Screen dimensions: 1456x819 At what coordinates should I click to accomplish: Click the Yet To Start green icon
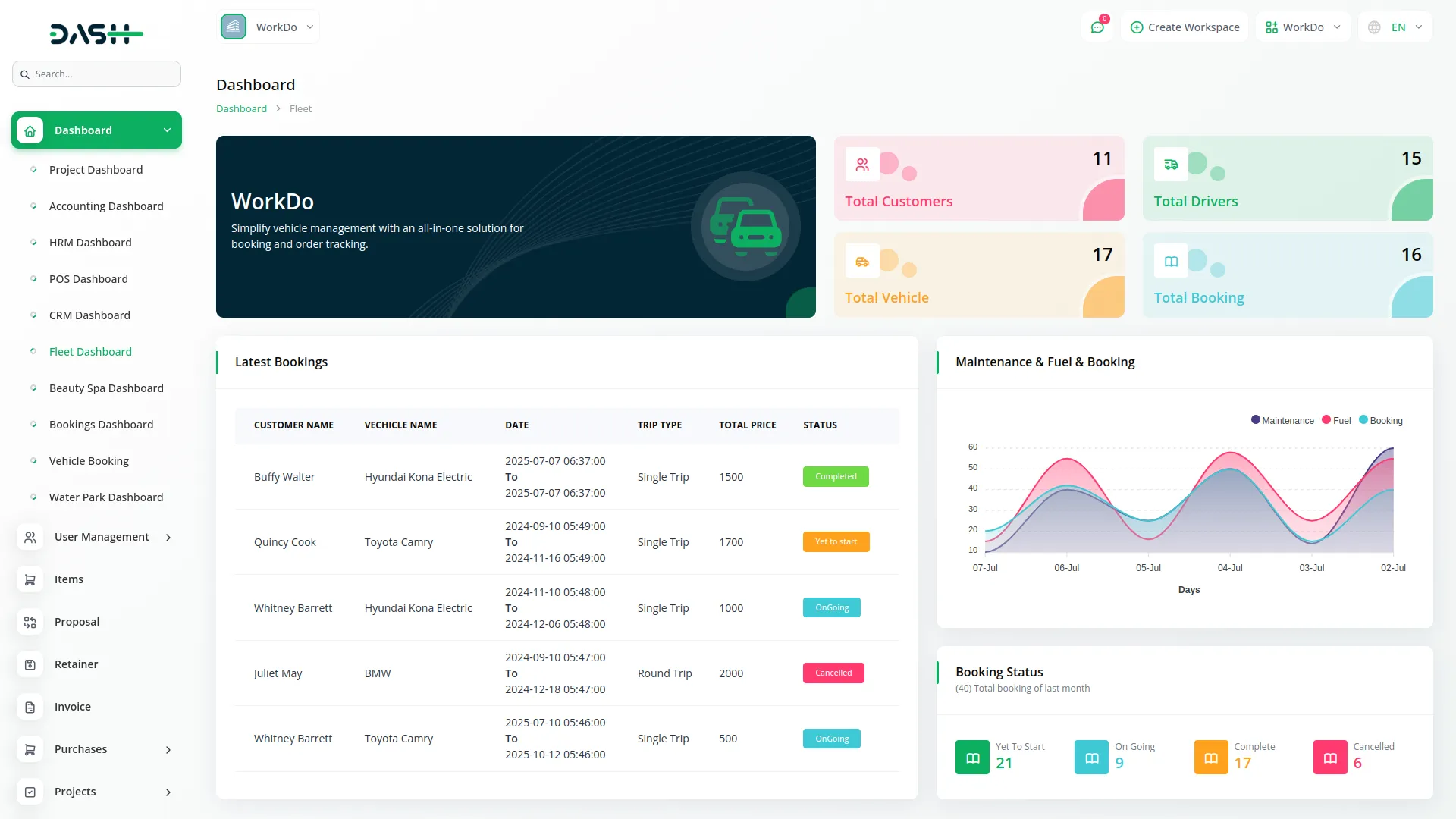coord(972,757)
